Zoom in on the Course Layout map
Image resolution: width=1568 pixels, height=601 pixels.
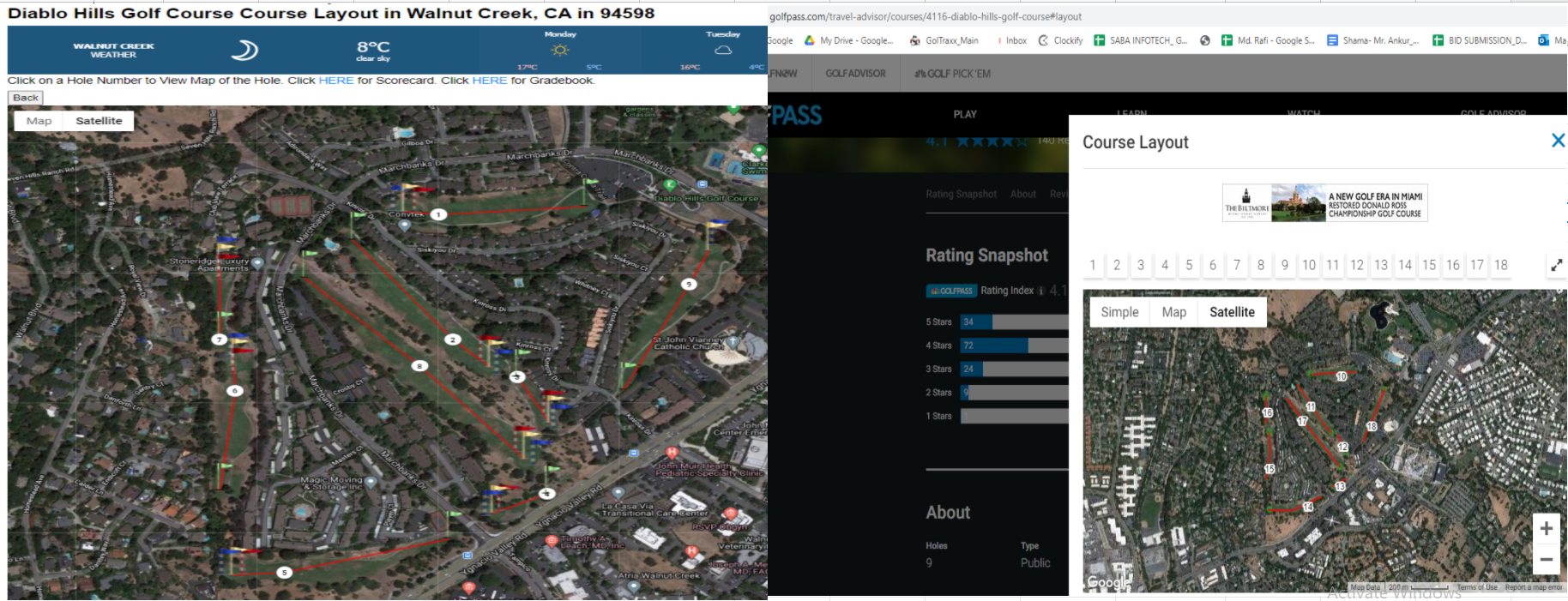point(1546,529)
